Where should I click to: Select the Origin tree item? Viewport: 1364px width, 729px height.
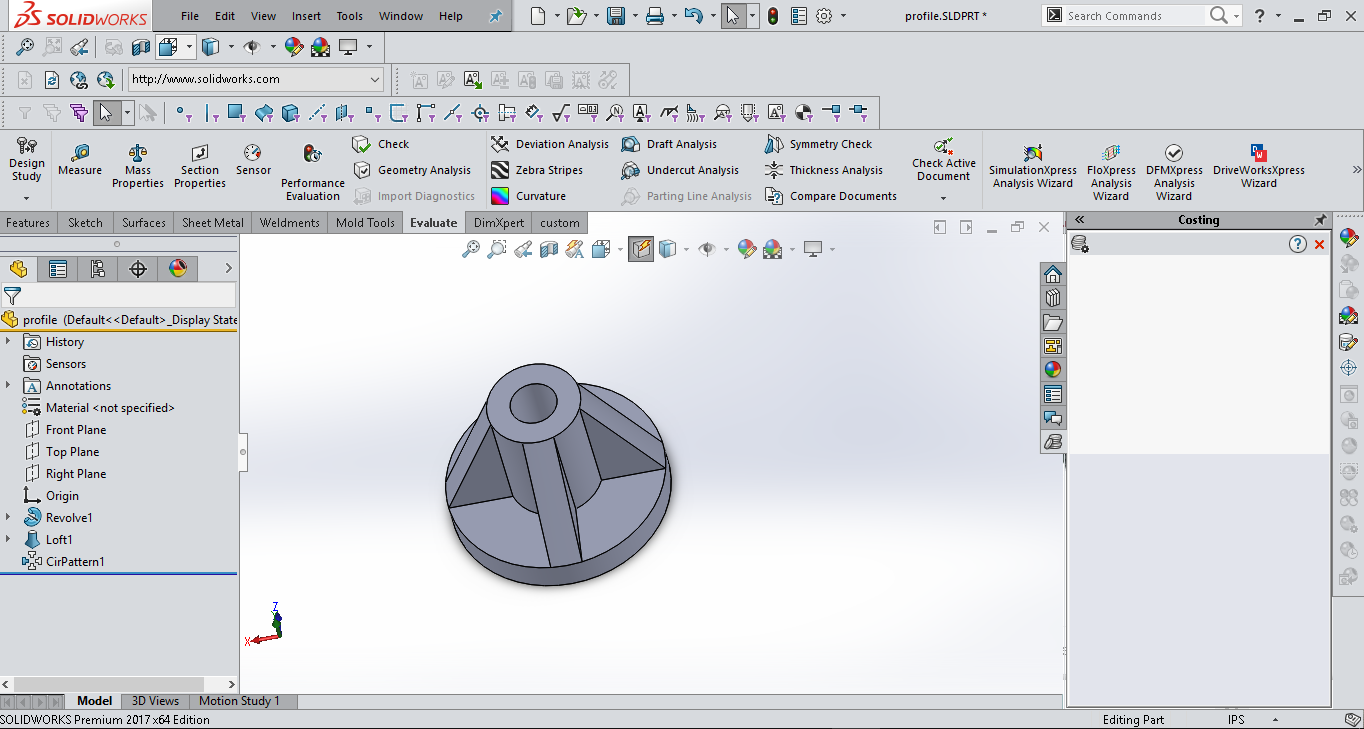click(x=51, y=496)
